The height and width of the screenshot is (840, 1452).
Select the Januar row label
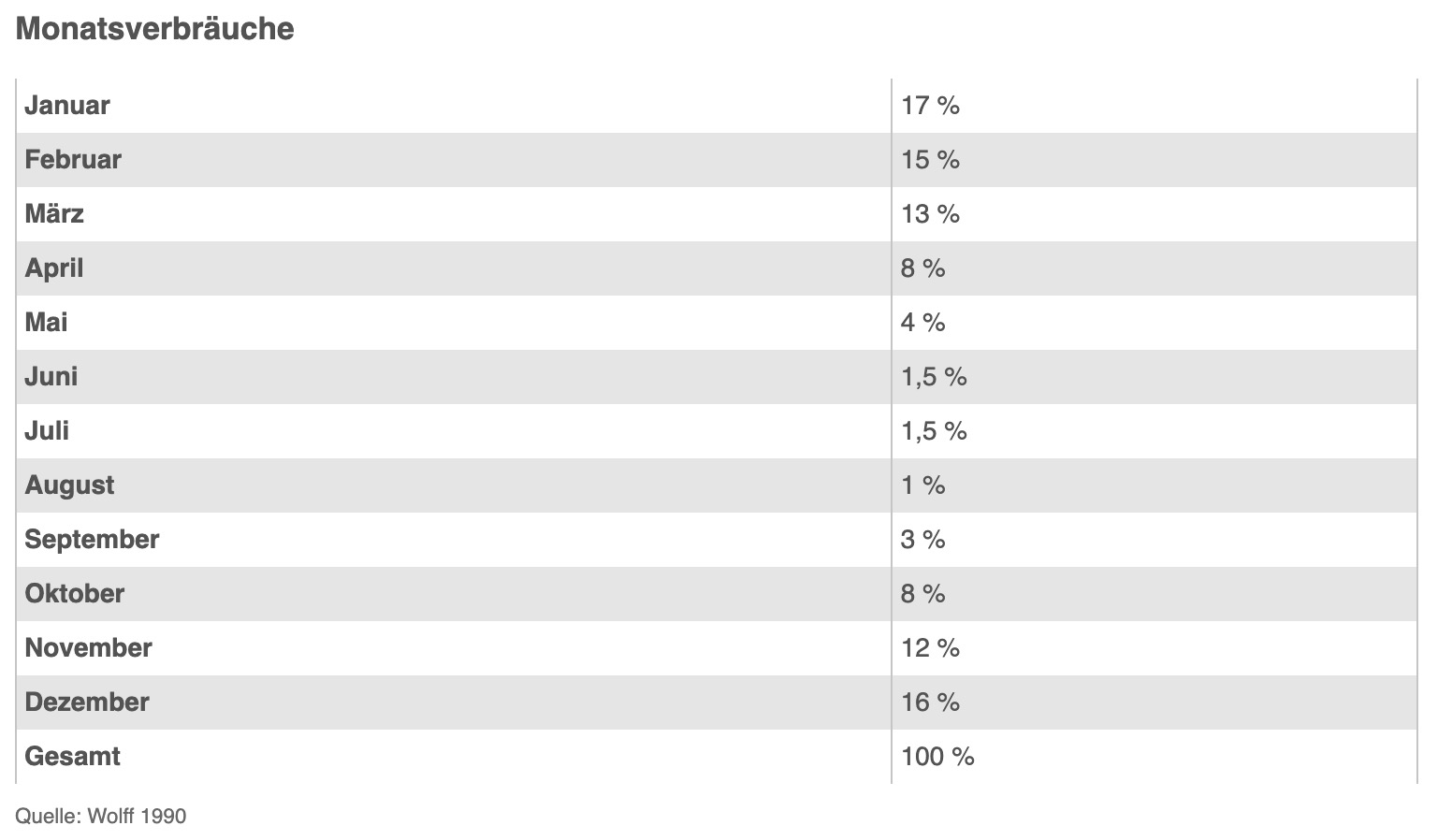67,105
